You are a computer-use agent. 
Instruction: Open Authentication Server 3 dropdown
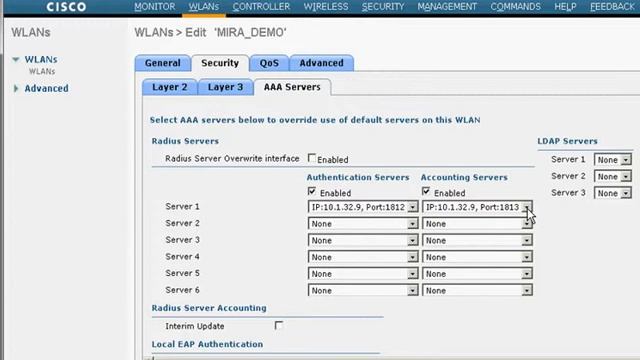coord(363,240)
